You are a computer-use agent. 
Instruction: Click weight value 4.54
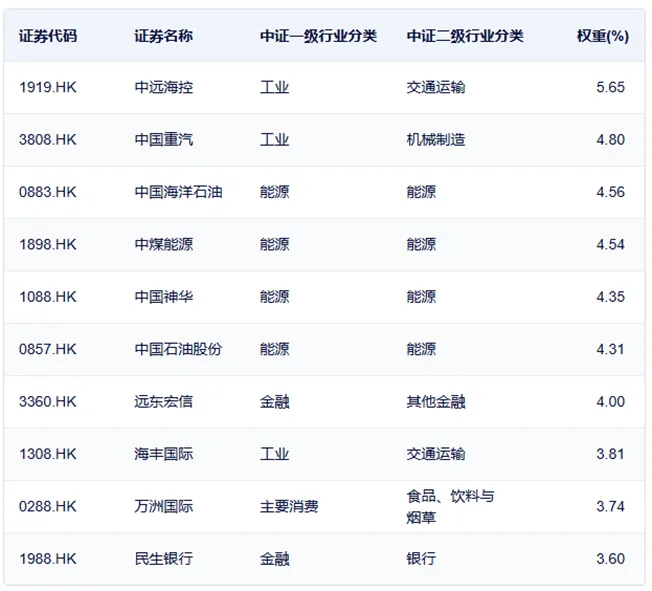coord(610,245)
